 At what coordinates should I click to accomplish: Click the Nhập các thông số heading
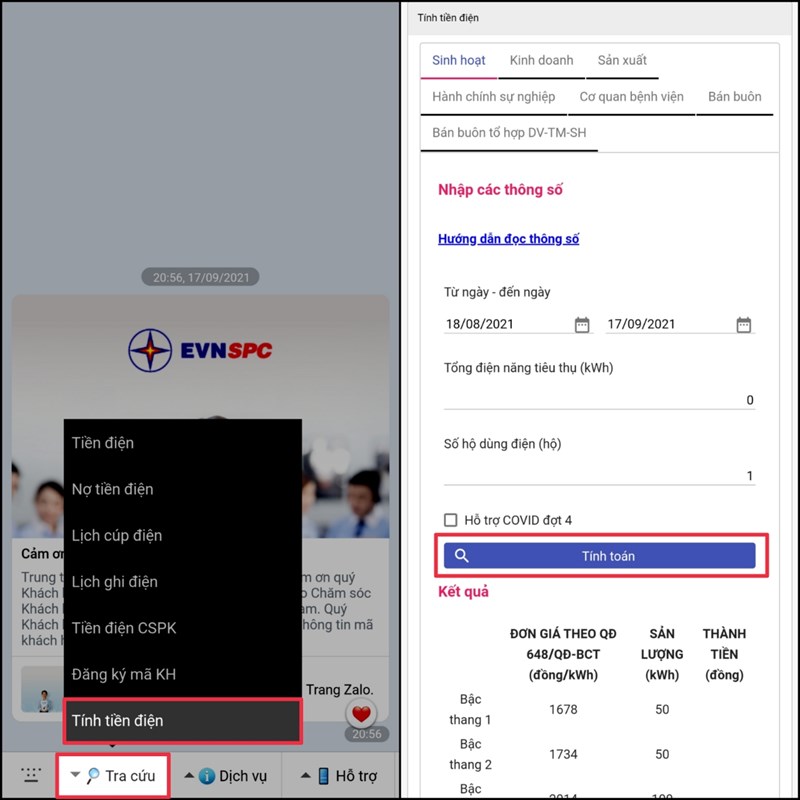[x=500, y=190]
